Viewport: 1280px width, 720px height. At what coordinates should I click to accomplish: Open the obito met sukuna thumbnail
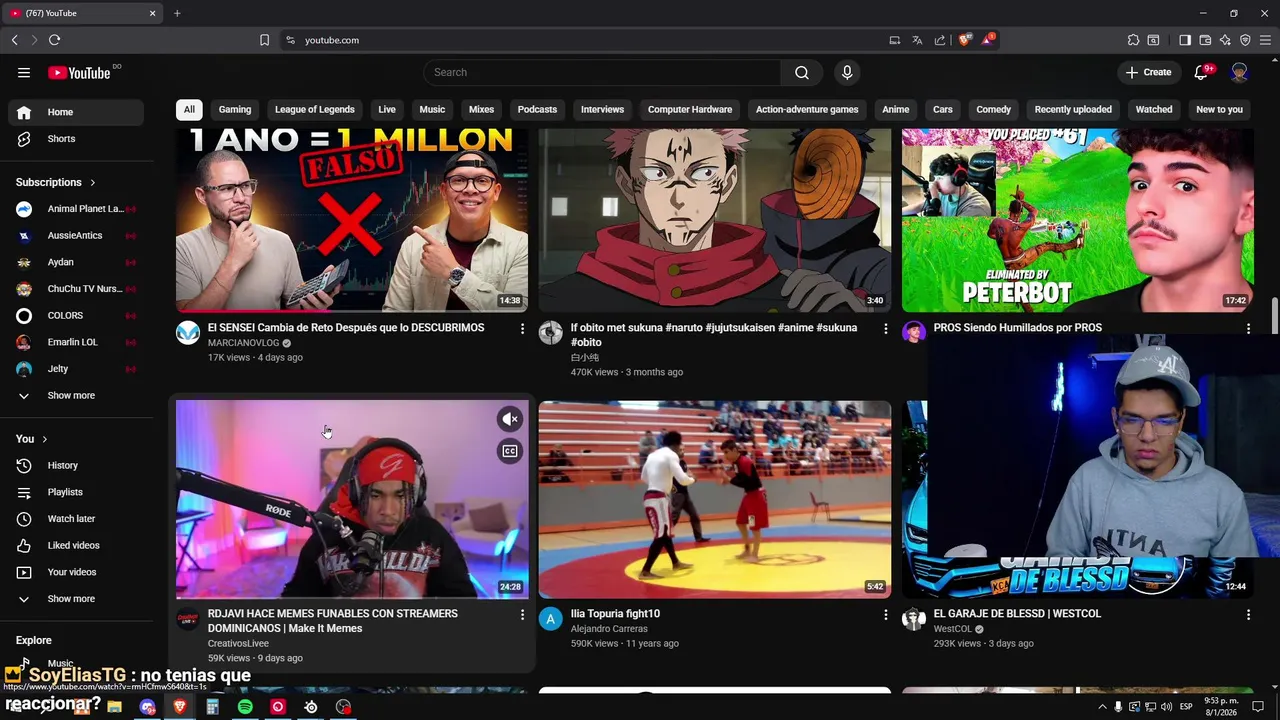tap(715, 220)
